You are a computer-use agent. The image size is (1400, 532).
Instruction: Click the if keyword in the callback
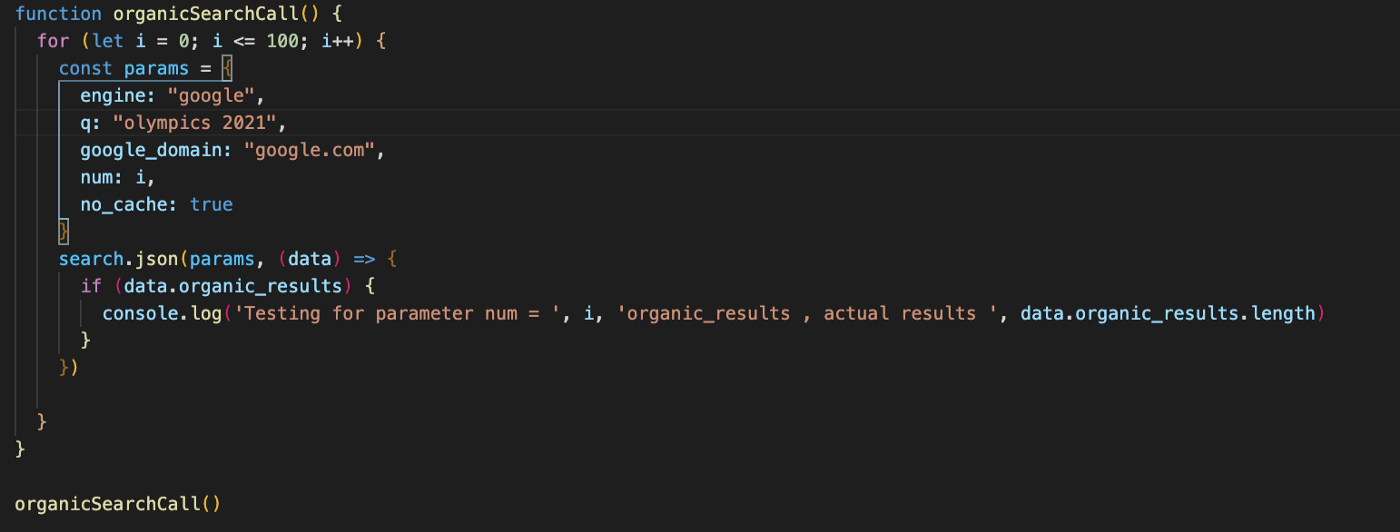pyautogui.click(x=91, y=286)
